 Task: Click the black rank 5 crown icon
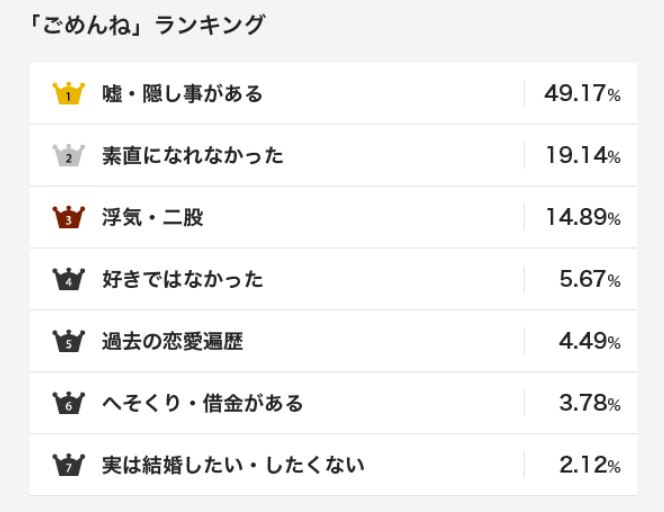pyautogui.click(x=68, y=341)
